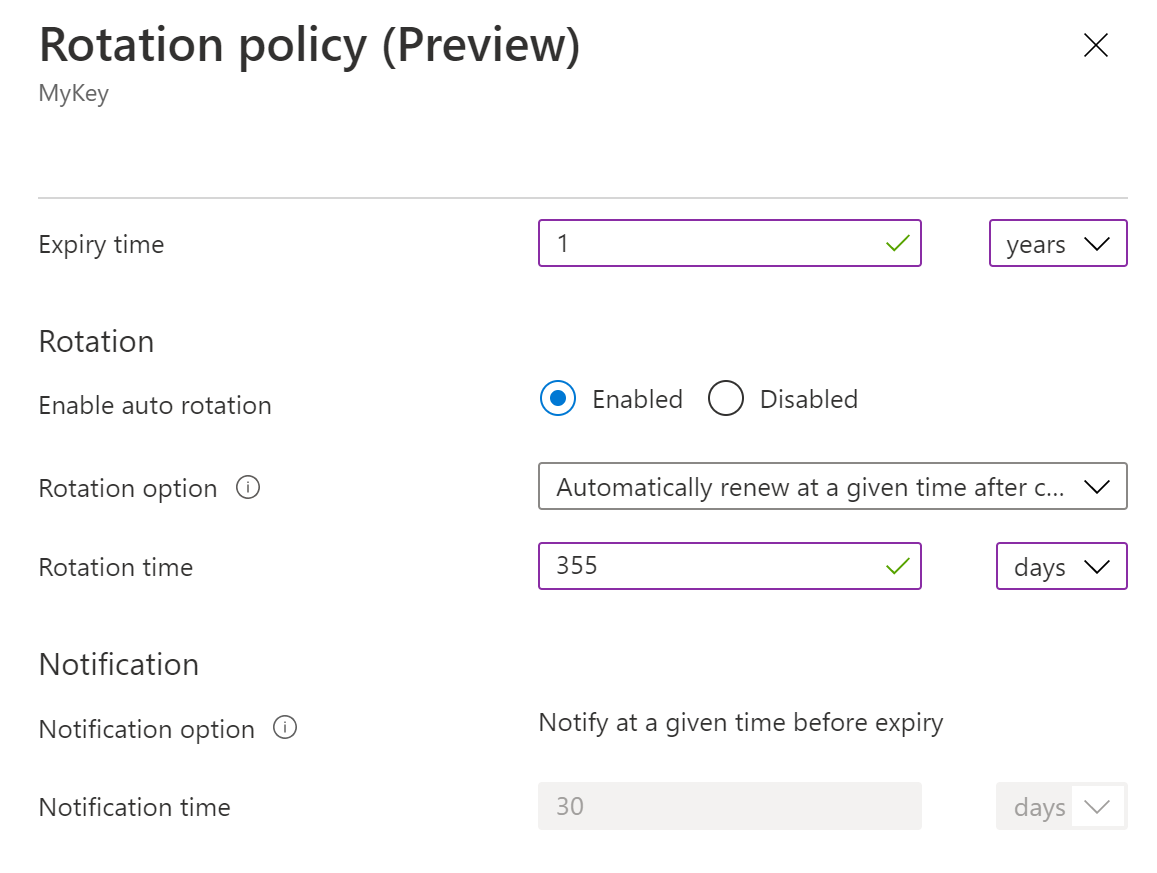Select the Disabled auto rotation radio button
The width and height of the screenshot is (1157, 873).
point(726,399)
